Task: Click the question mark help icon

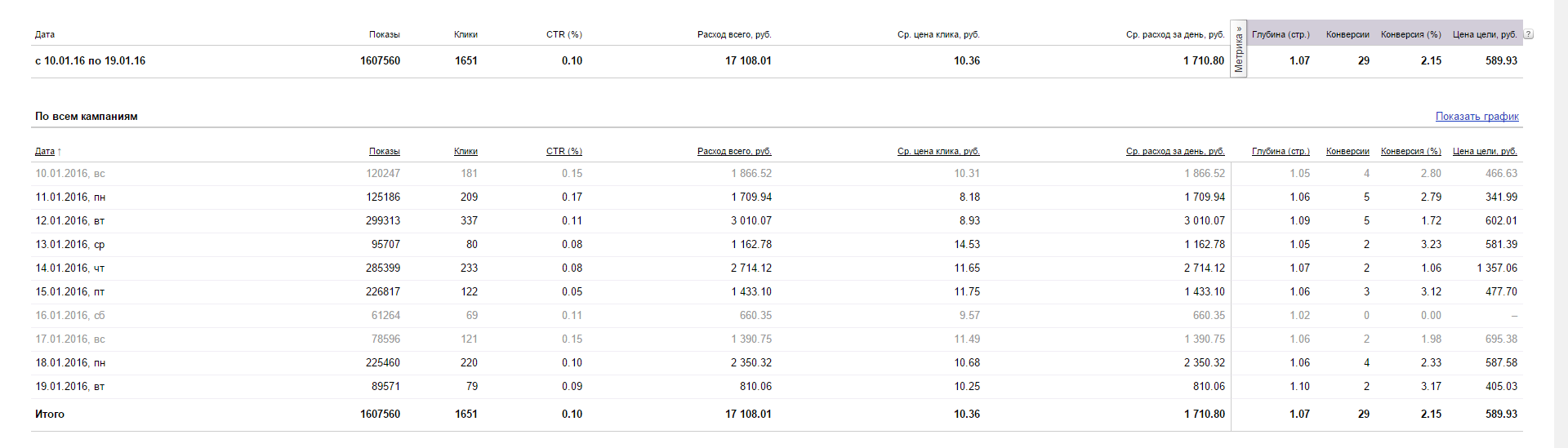Action: click(1528, 34)
